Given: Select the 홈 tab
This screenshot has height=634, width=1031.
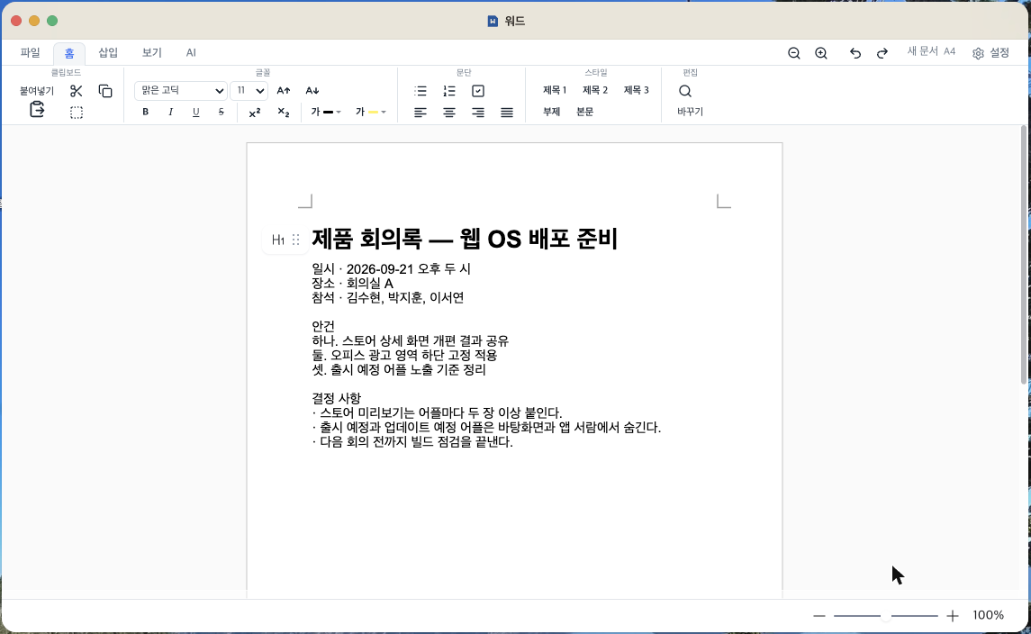Looking at the screenshot, I should pyautogui.click(x=69, y=53).
